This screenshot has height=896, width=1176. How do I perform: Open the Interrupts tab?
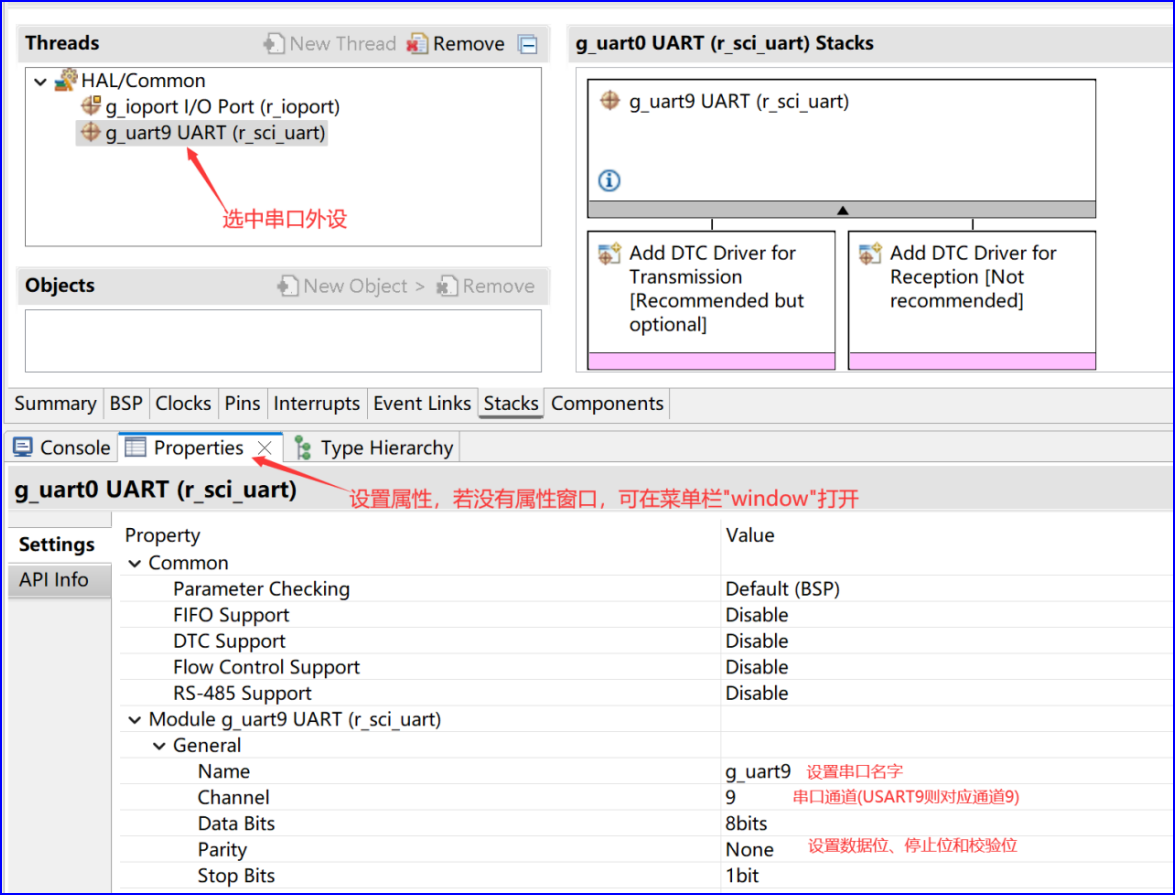click(x=316, y=403)
